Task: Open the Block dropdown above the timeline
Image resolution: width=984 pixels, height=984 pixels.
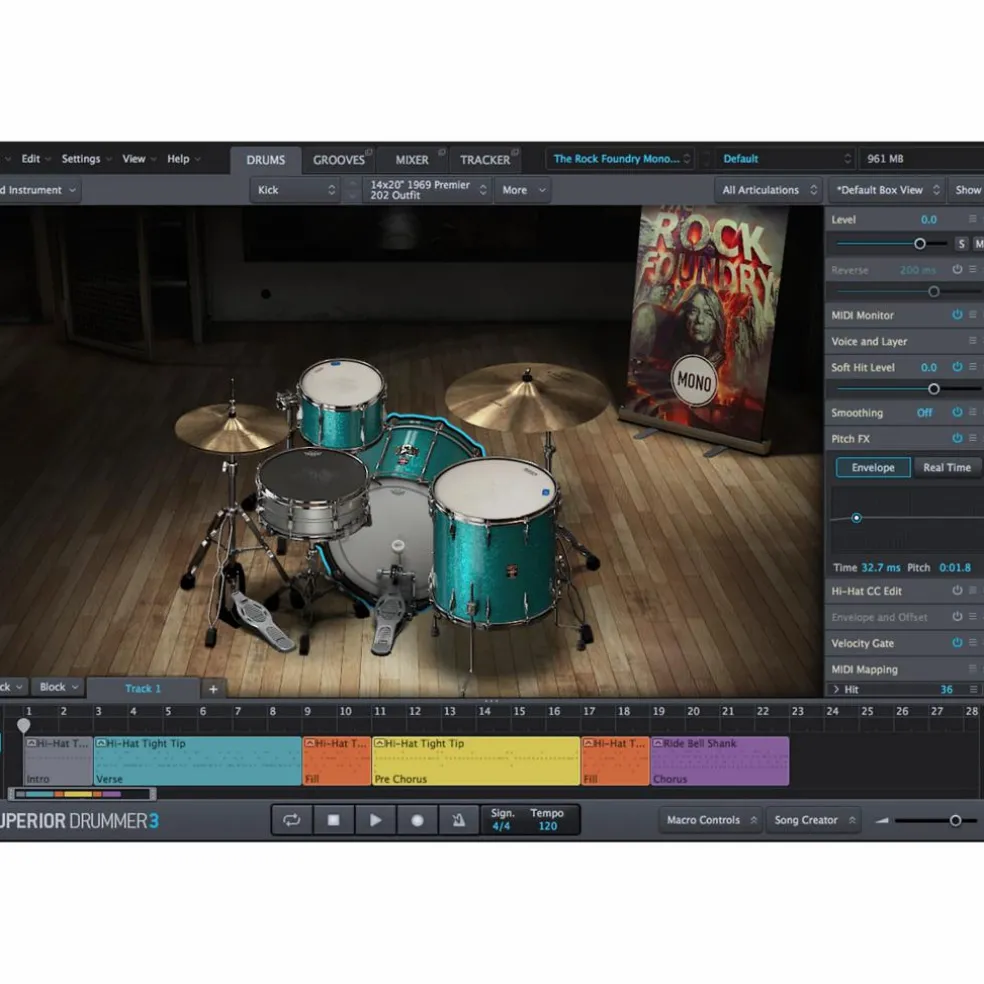Action: [x=58, y=687]
